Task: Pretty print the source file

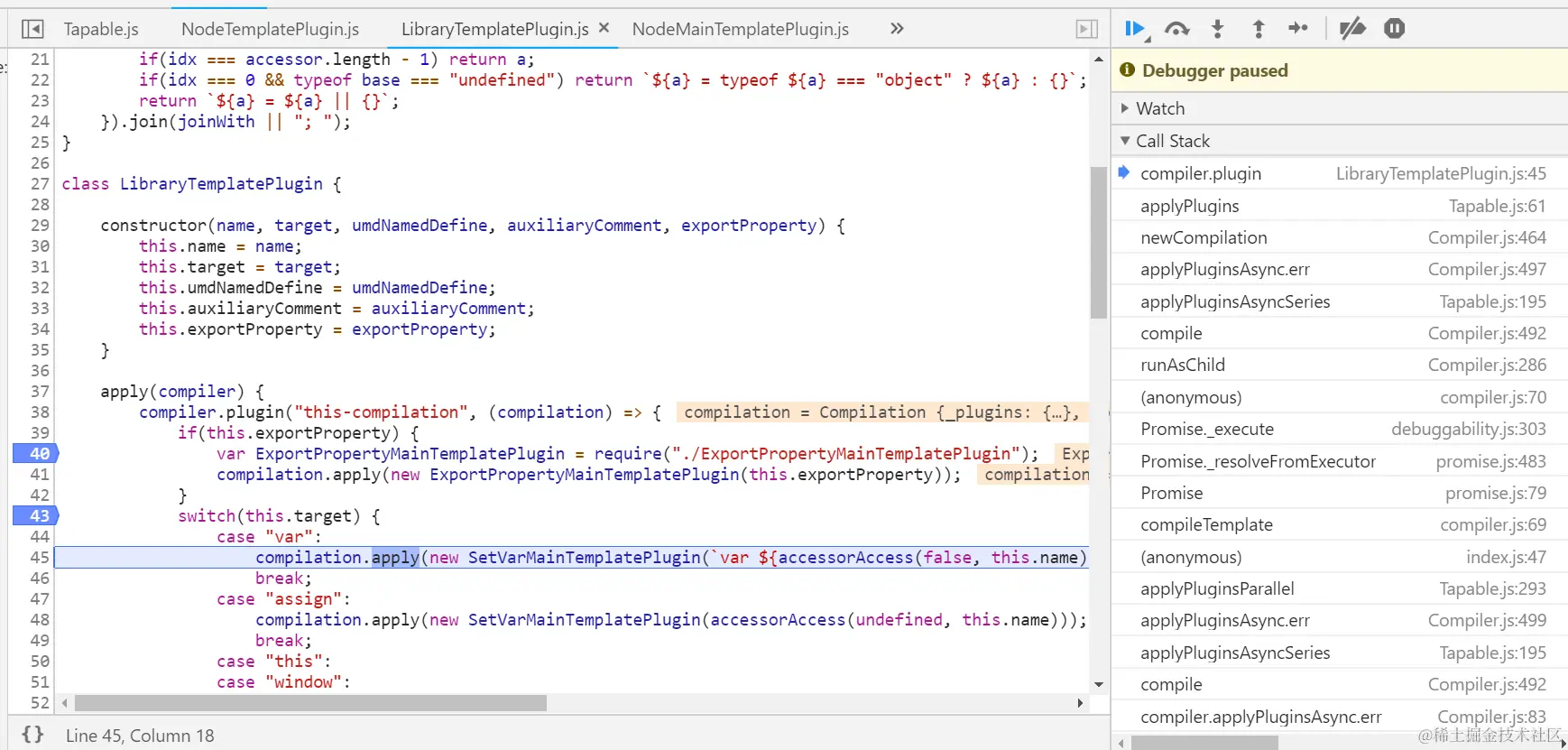Action: pos(32,735)
